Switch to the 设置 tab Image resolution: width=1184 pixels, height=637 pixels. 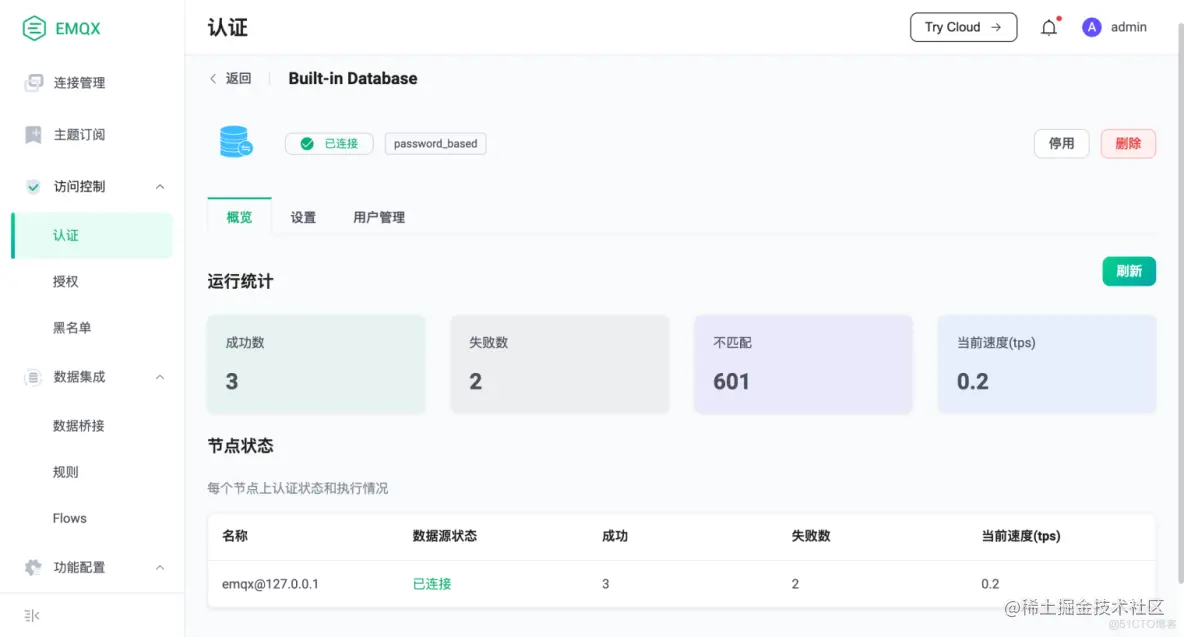coord(303,216)
